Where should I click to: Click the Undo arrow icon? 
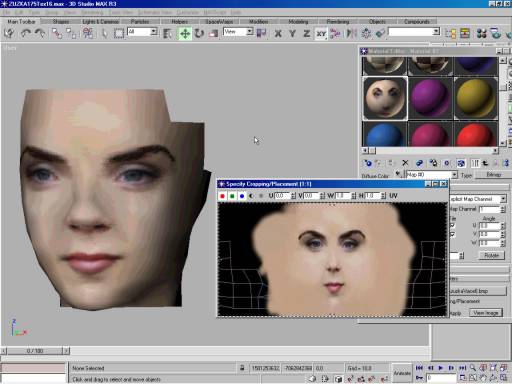(25, 33)
